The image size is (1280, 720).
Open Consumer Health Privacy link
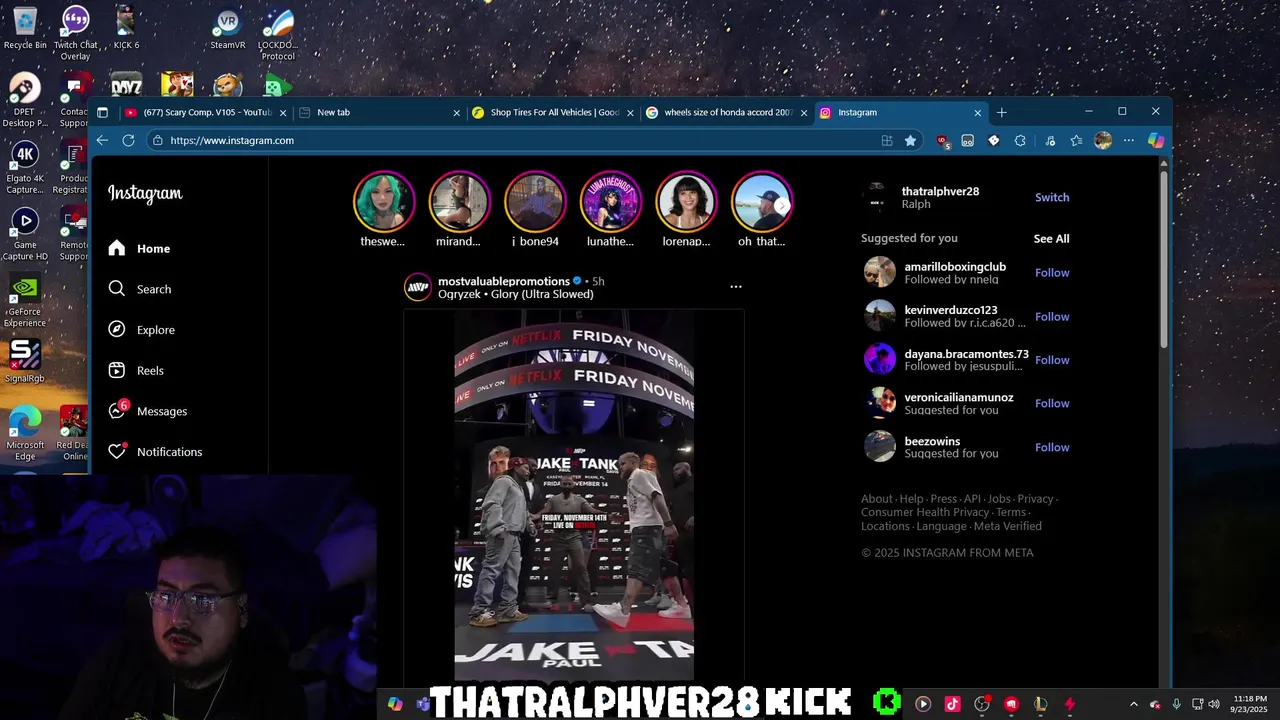point(925,512)
